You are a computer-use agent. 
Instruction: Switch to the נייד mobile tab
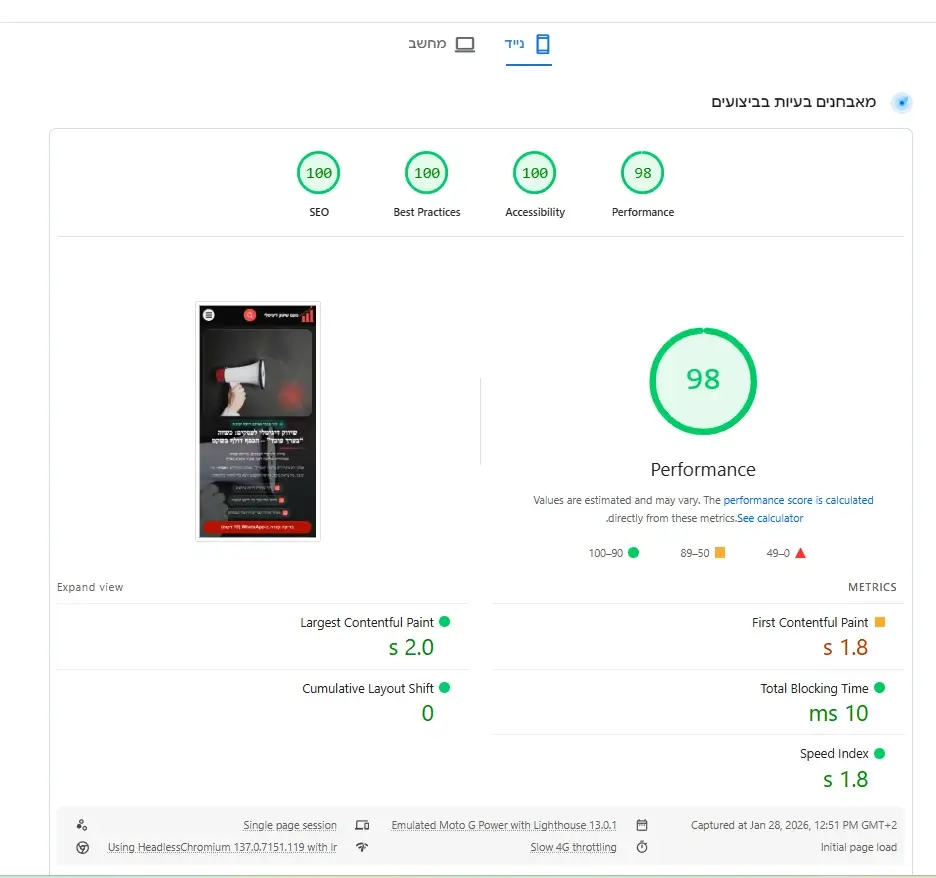528,44
